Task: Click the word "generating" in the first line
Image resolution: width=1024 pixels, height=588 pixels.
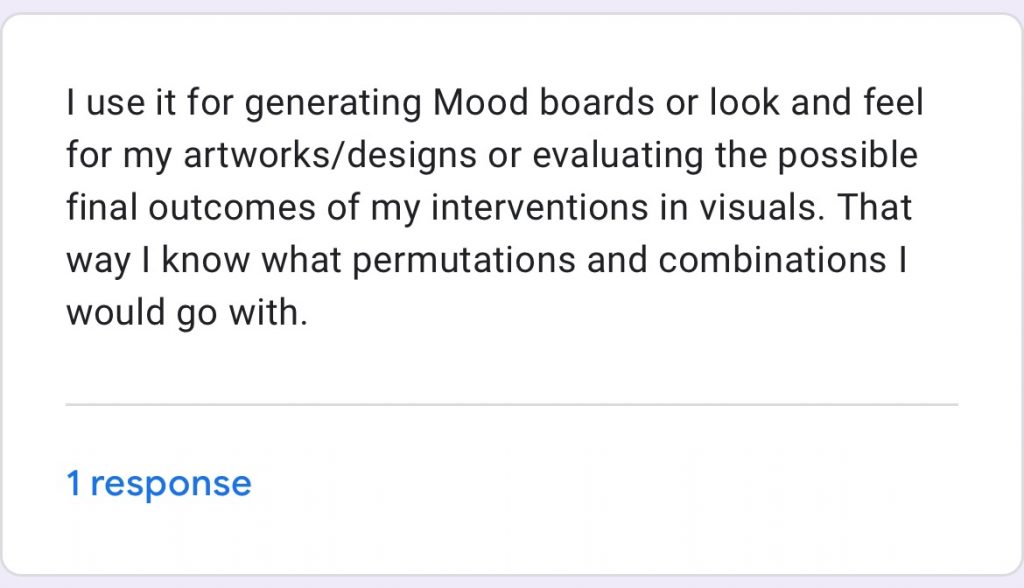Action: tap(333, 103)
